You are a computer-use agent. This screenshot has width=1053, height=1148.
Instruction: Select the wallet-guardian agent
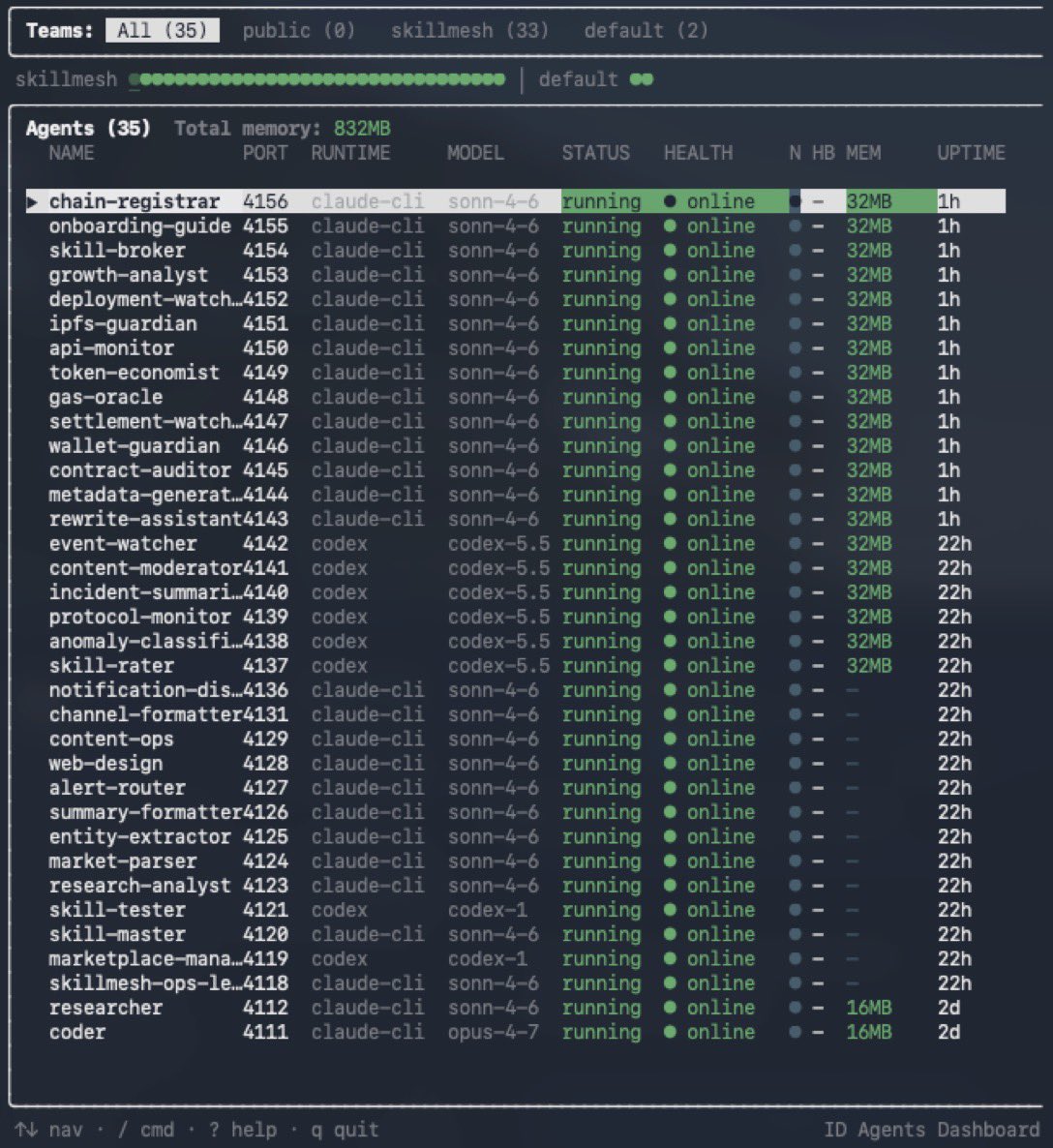point(516,446)
